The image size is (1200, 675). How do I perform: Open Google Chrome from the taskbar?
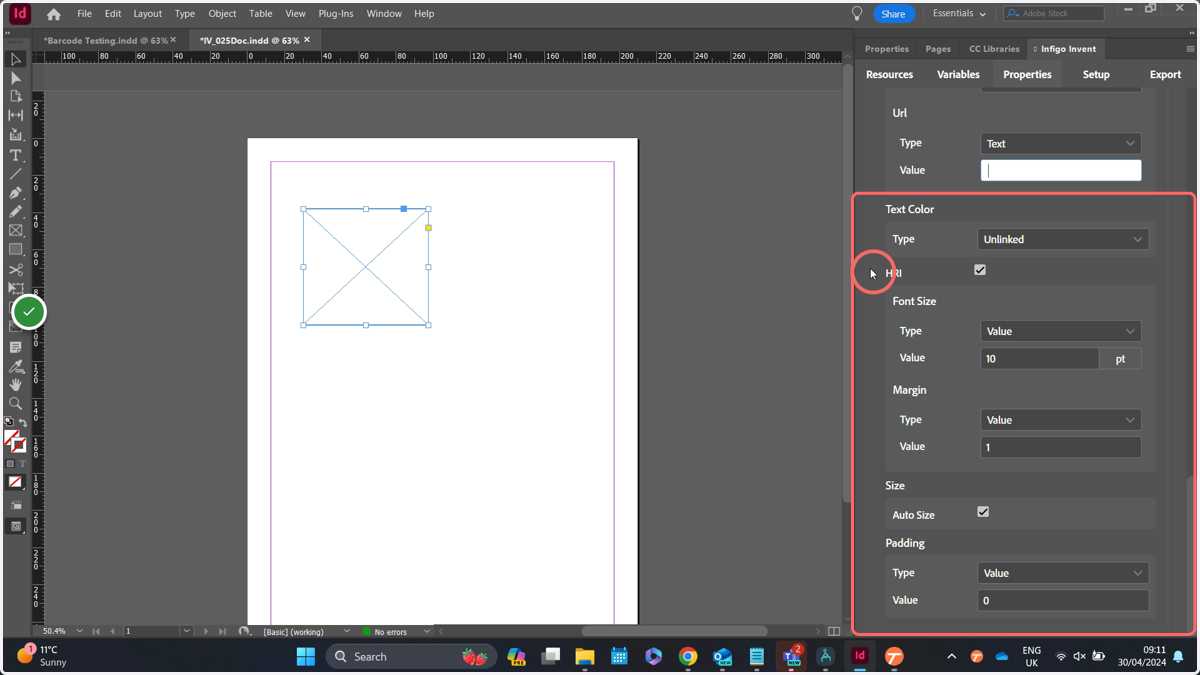[688, 656]
